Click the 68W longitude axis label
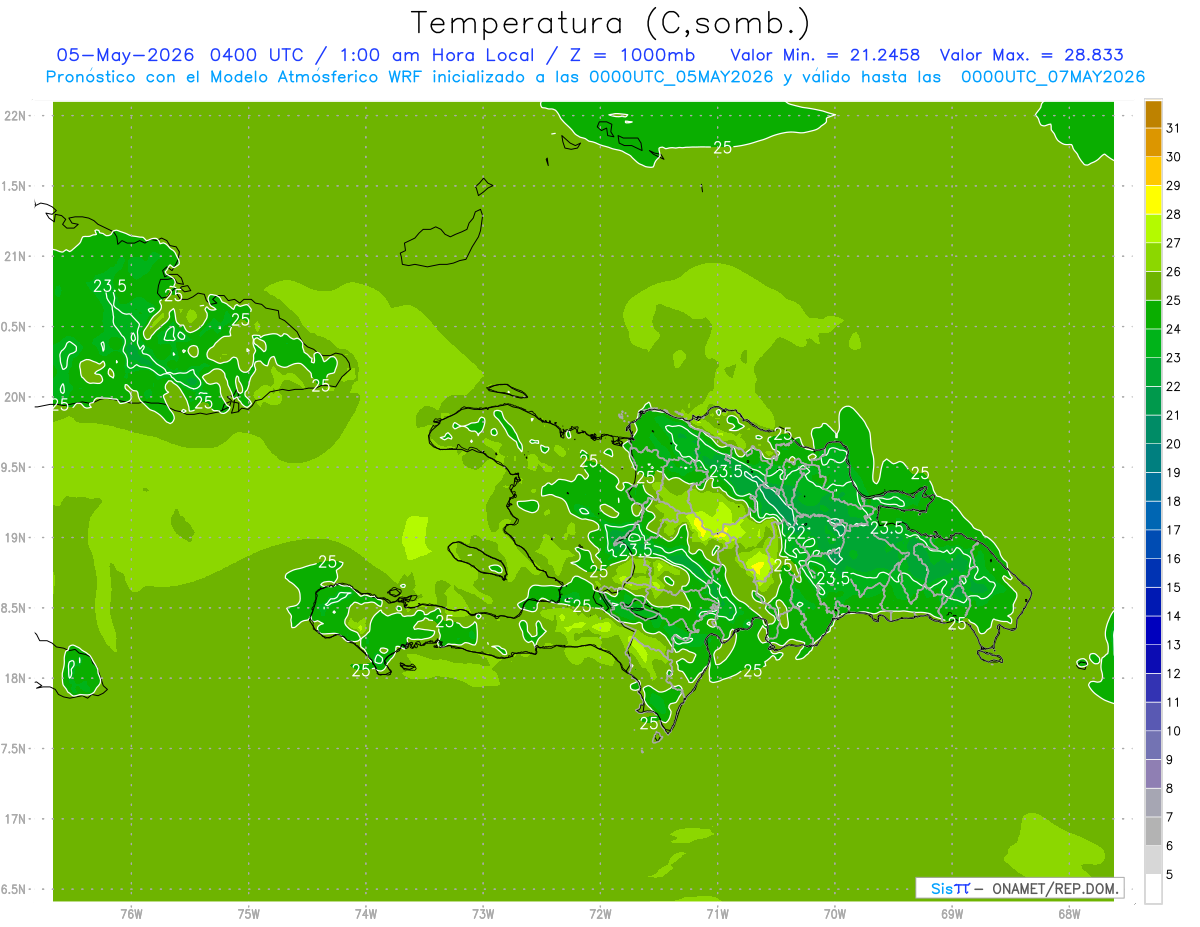 [1069, 913]
